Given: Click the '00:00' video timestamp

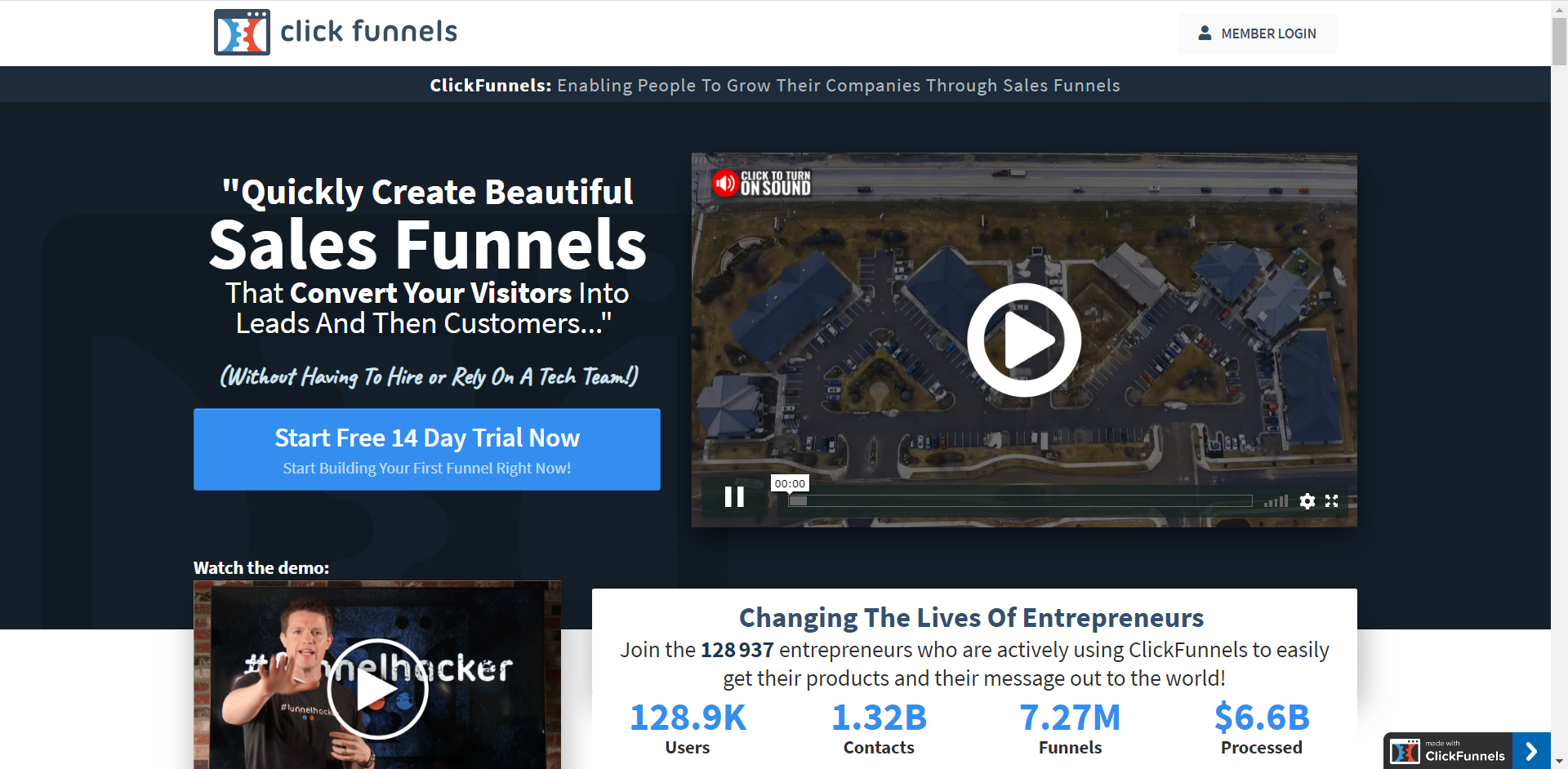Looking at the screenshot, I should click(x=790, y=483).
